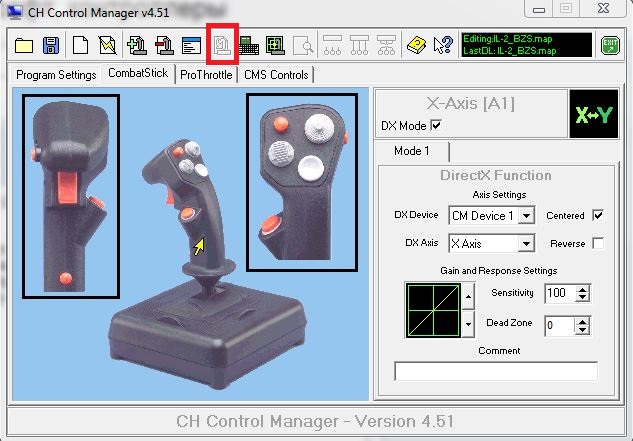
Task: Click the green EXIT icon
Action: (x=610, y=45)
